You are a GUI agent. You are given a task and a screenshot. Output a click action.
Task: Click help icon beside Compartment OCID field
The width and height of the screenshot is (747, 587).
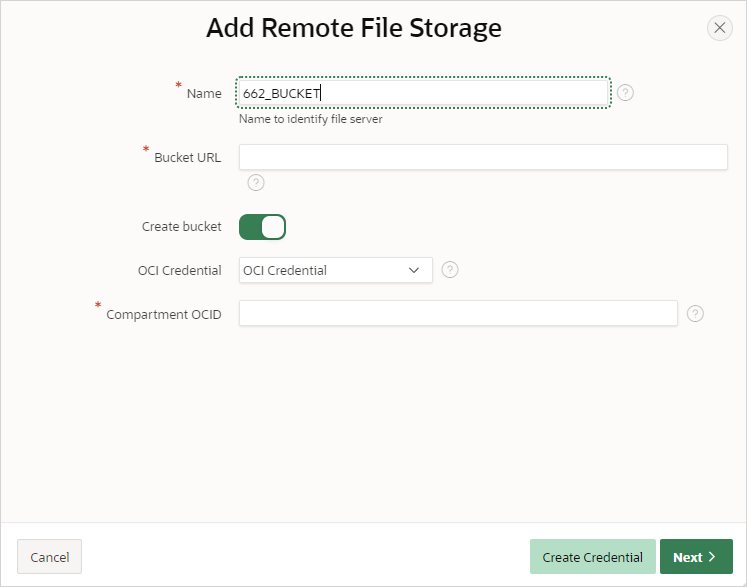click(696, 313)
